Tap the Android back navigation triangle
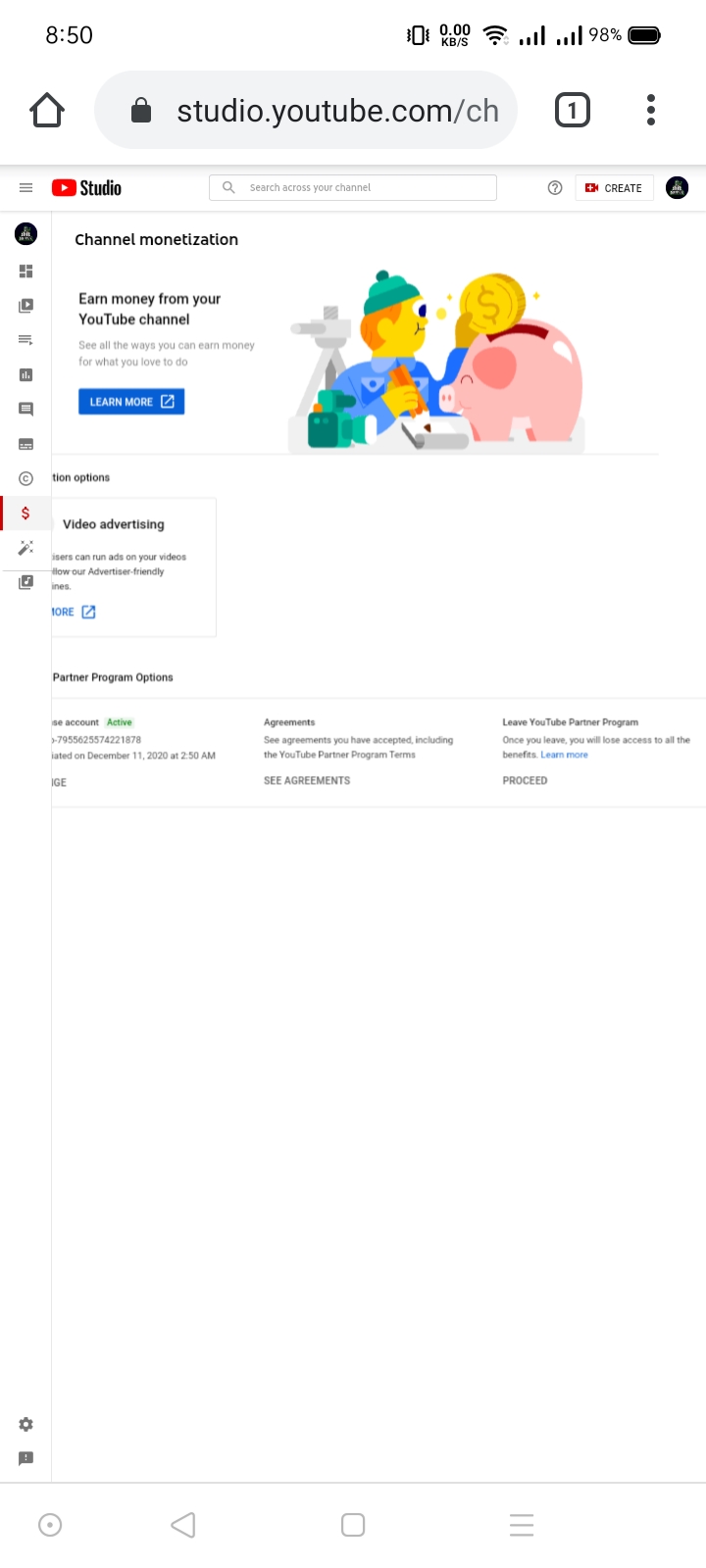Image resolution: width=706 pixels, height=1568 pixels. click(183, 1525)
